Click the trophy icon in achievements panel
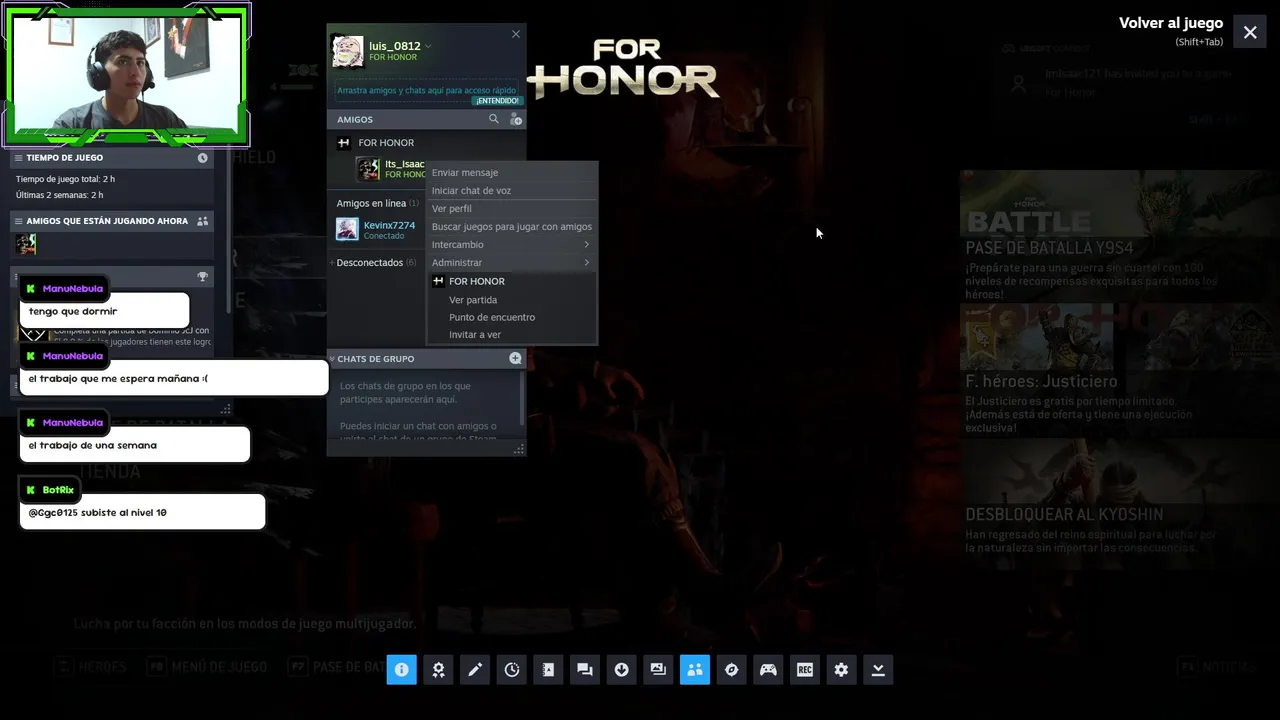The height and width of the screenshot is (720, 1280). (x=203, y=277)
